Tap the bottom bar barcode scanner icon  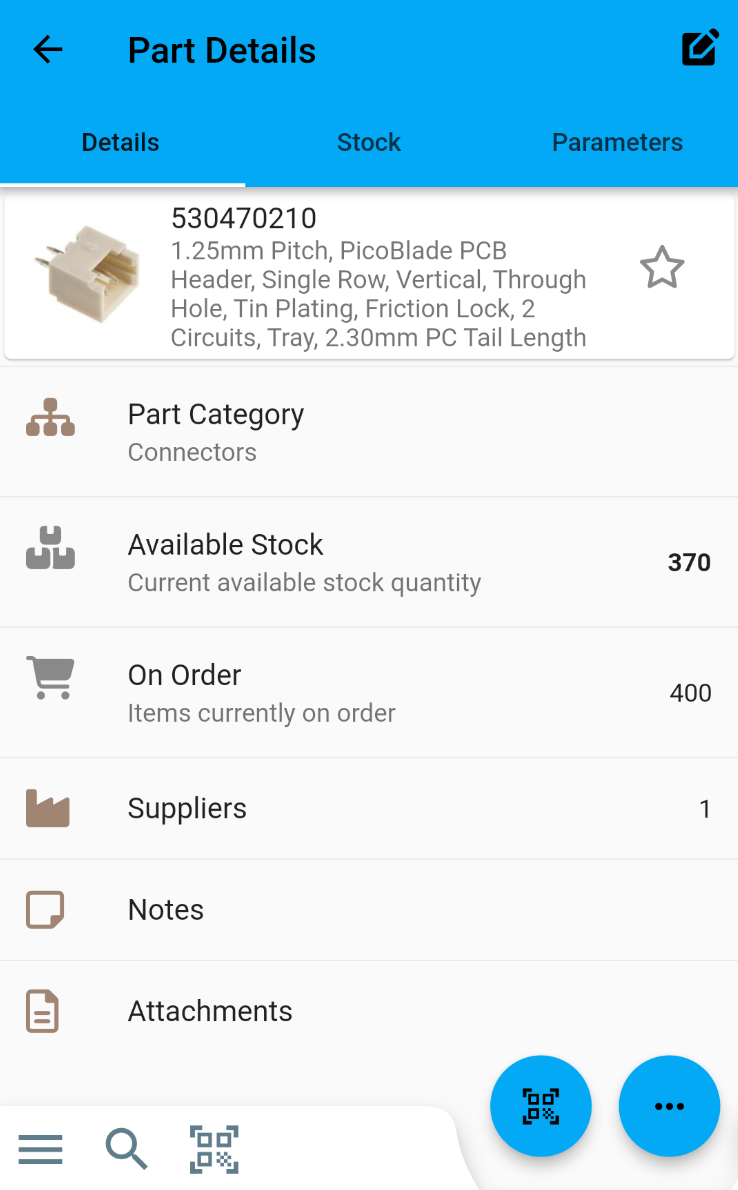click(214, 1149)
